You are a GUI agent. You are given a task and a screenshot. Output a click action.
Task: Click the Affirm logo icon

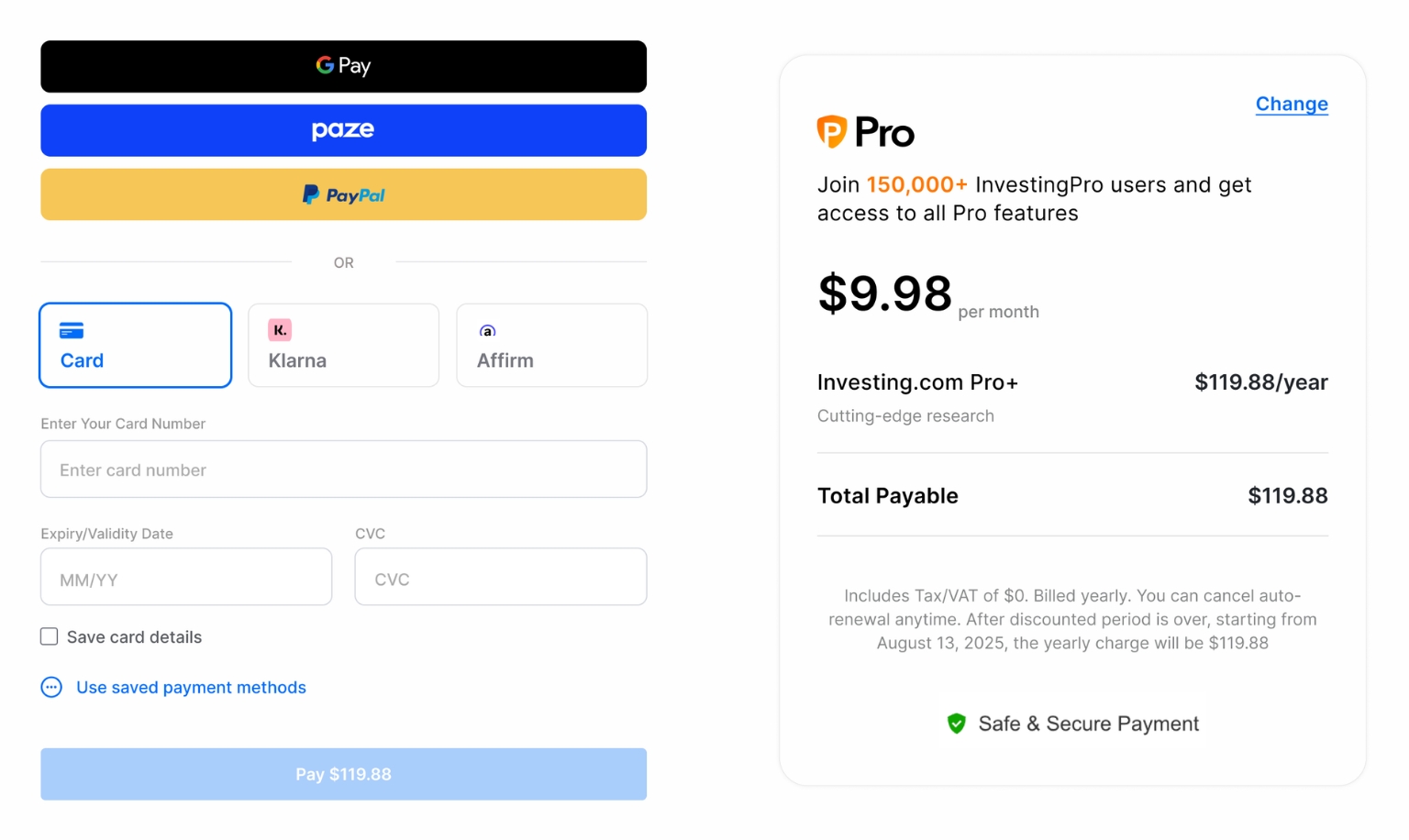[488, 331]
